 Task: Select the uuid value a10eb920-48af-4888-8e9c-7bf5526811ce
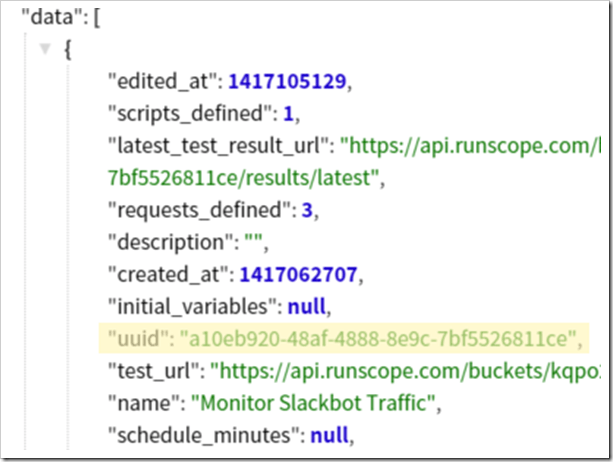point(378,338)
